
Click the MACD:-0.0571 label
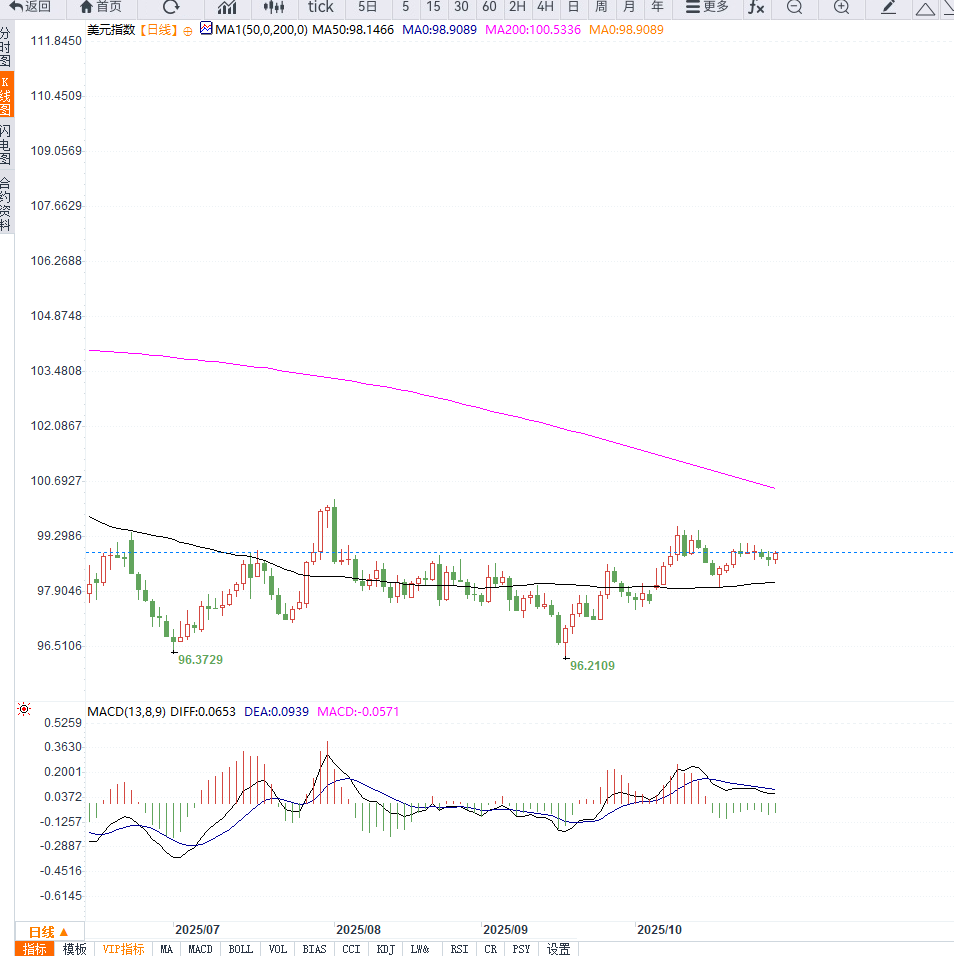(x=358, y=712)
